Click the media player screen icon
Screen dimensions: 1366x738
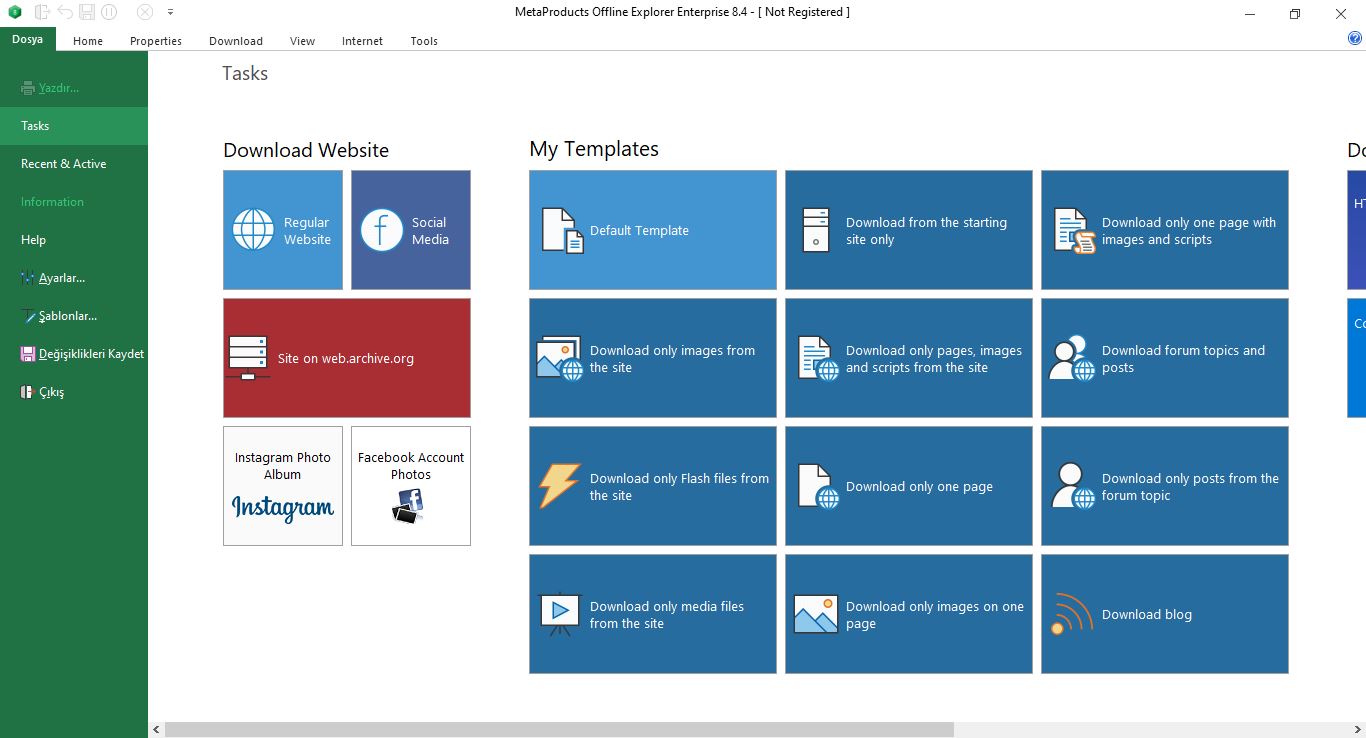point(560,614)
